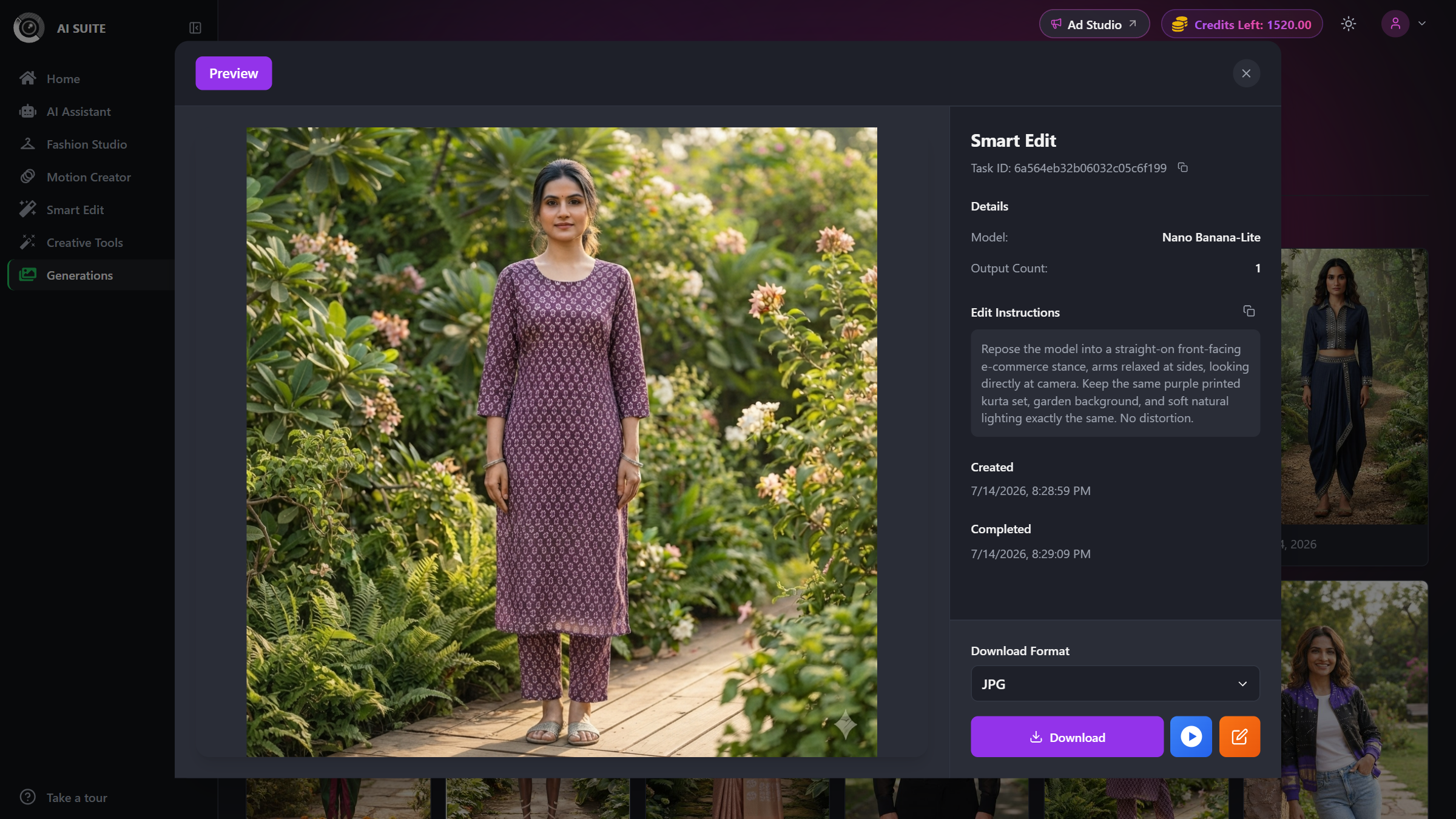Toggle light/dark theme sun icon
Viewport: 1456px width, 819px height.
(1348, 24)
